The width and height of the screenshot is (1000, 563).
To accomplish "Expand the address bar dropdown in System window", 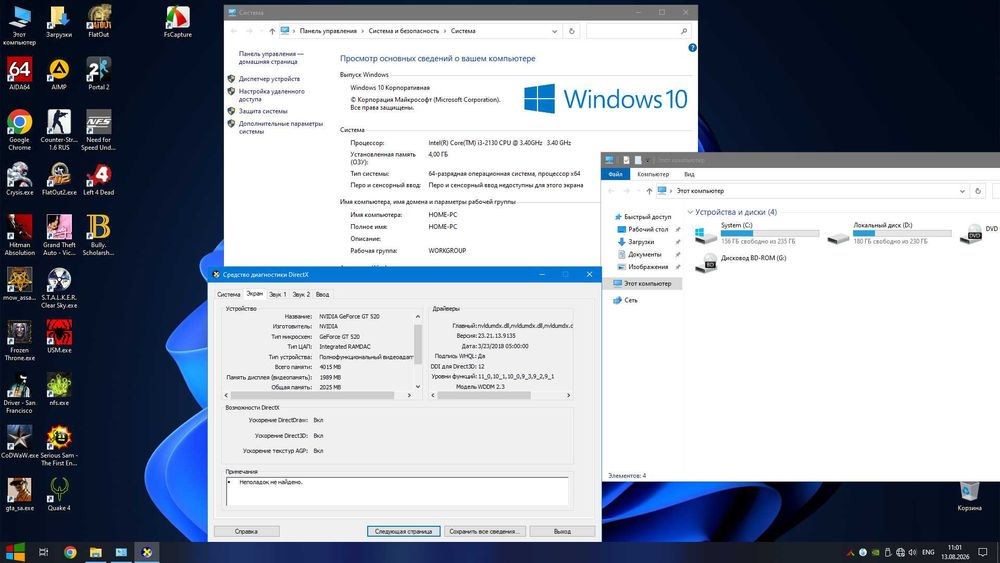I will [x=554, y=31].
